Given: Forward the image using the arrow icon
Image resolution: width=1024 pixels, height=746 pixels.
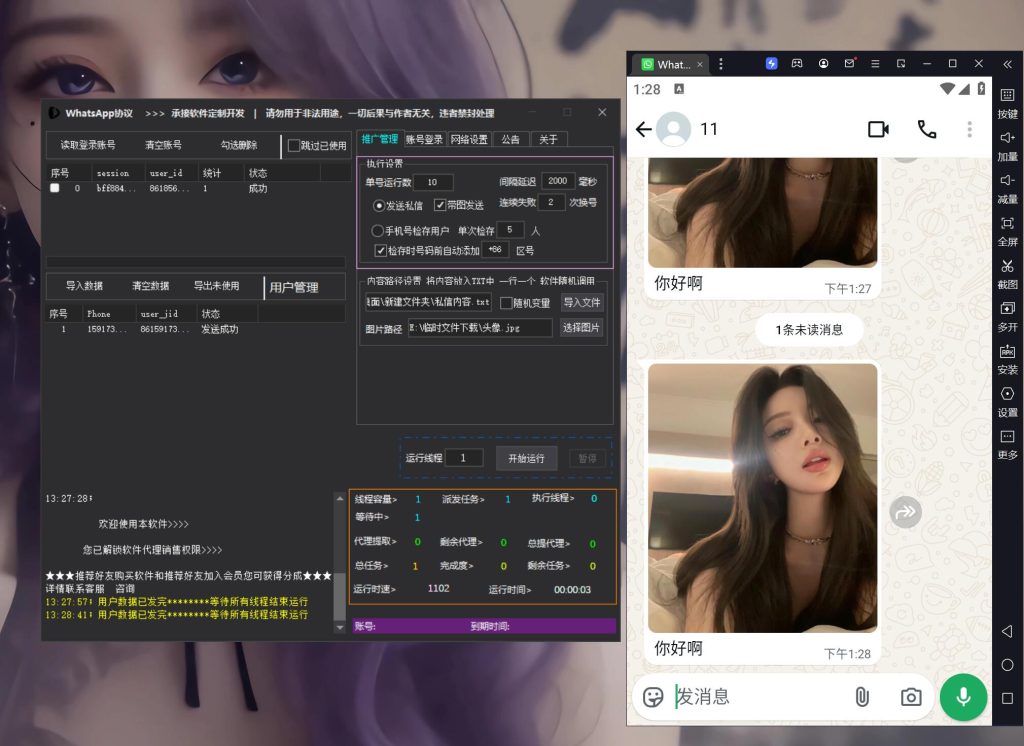Looking at the screenshot, I should point(906,512).
